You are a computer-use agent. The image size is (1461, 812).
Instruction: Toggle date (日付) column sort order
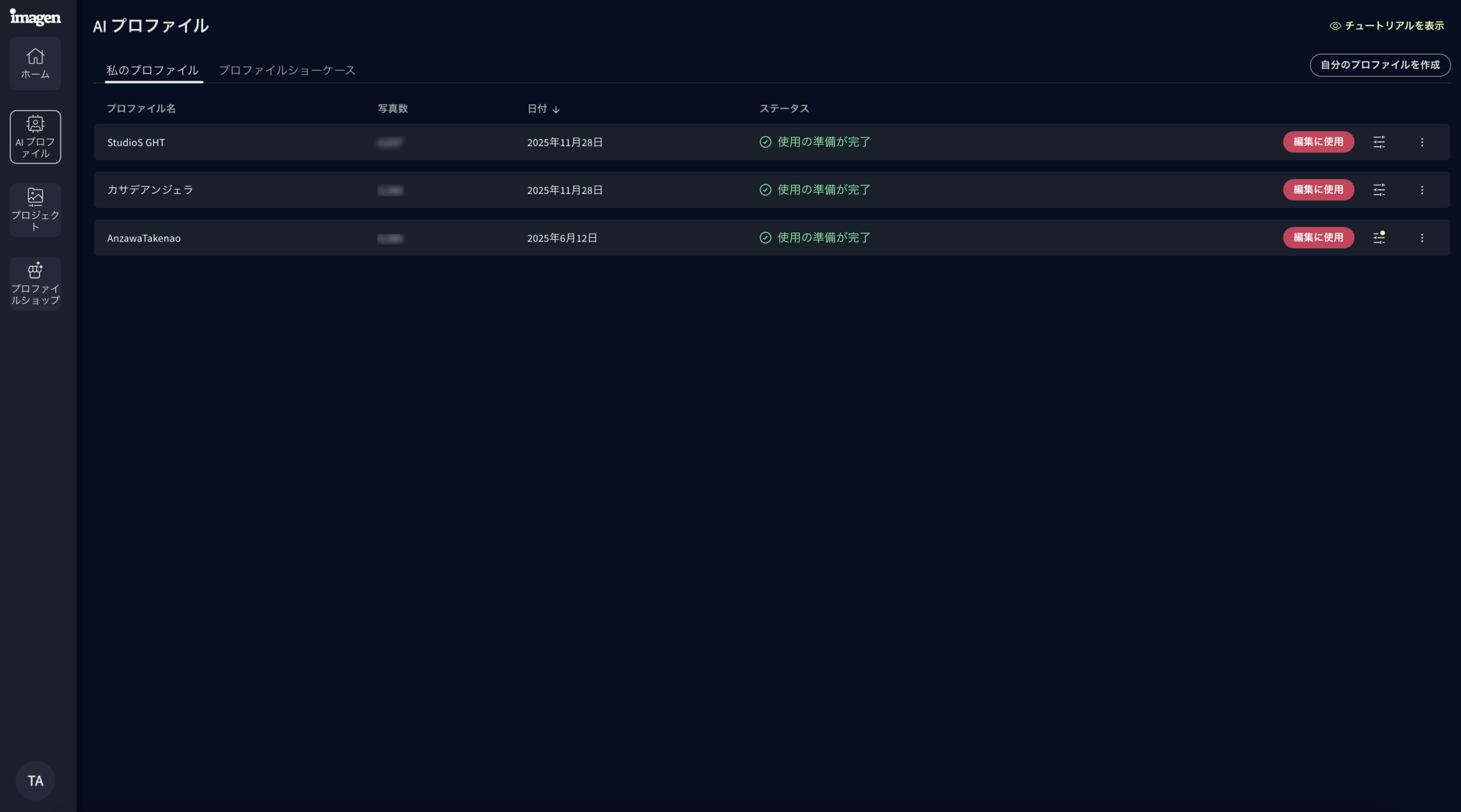(543, 109)
